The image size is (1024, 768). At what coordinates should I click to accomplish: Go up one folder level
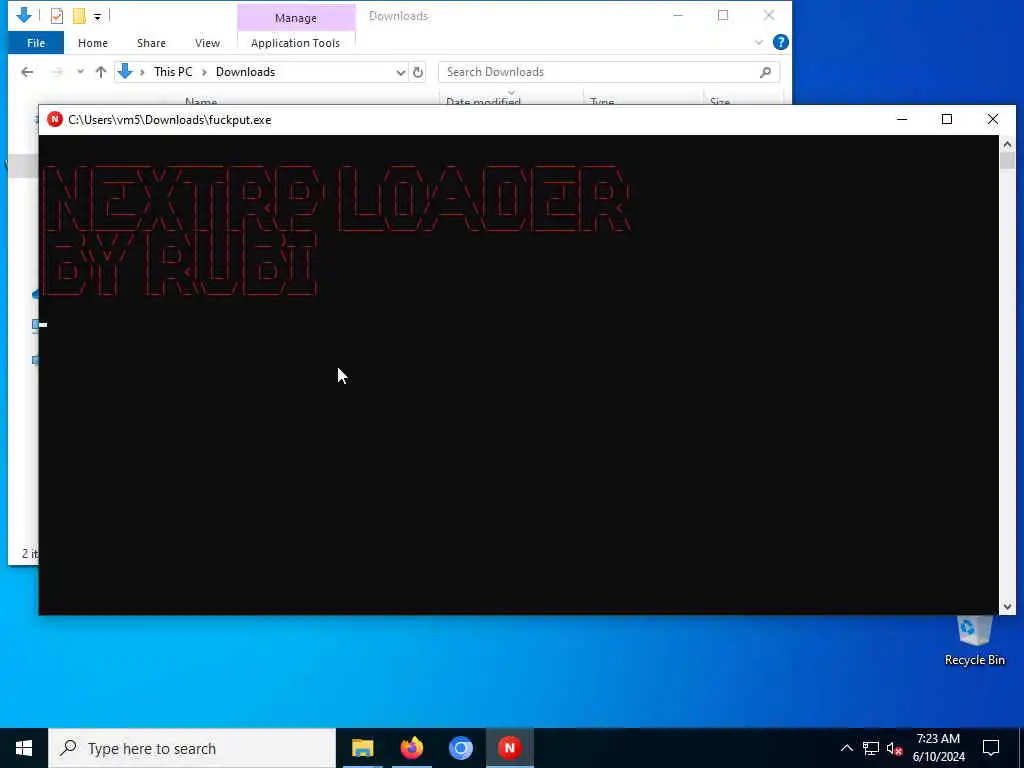coord(101,72)
